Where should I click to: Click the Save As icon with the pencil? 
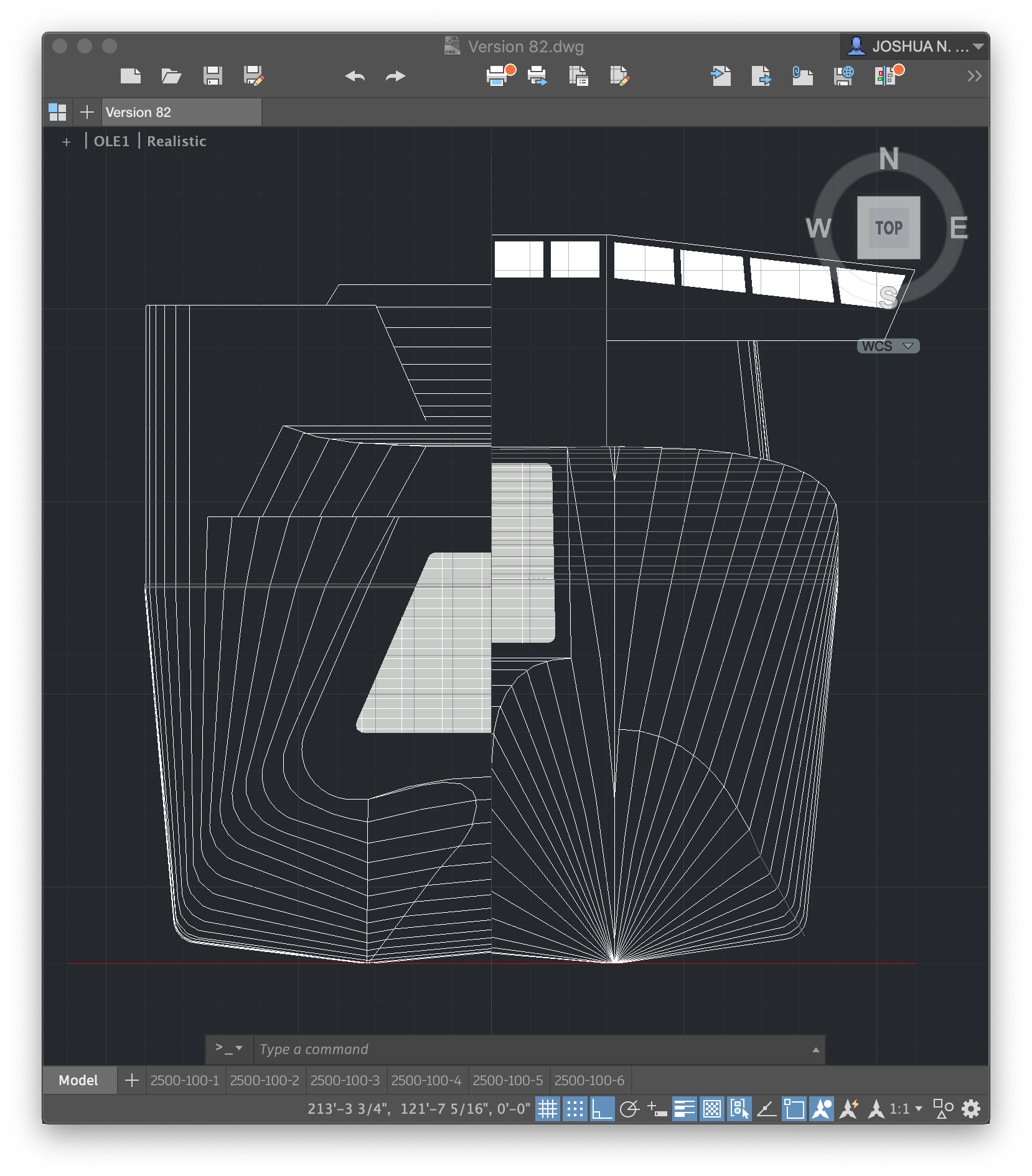tap(253, 76)
